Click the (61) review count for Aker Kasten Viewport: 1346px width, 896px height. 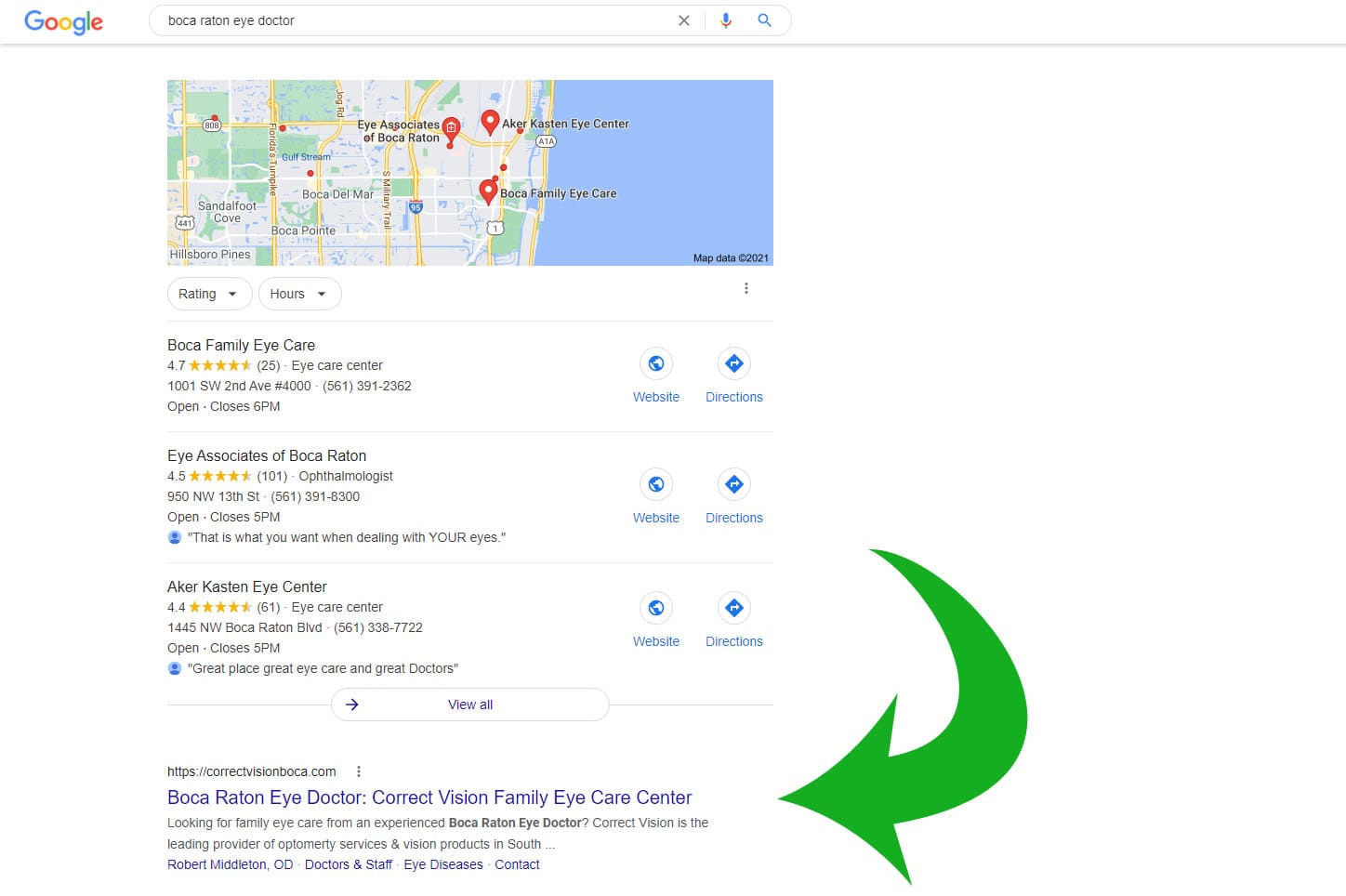[269, 607]
